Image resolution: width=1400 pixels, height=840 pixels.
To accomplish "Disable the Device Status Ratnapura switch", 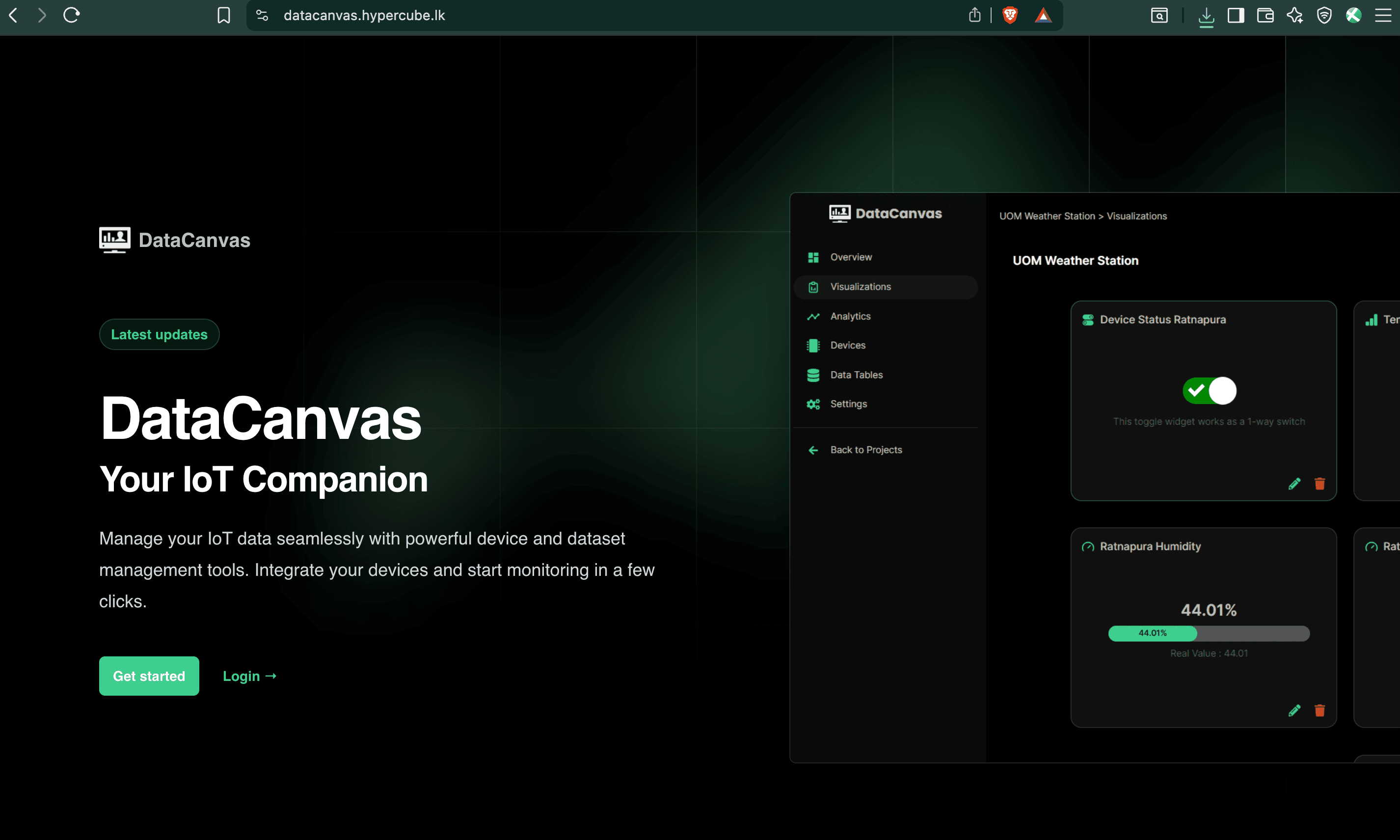I will [1210, 390].
